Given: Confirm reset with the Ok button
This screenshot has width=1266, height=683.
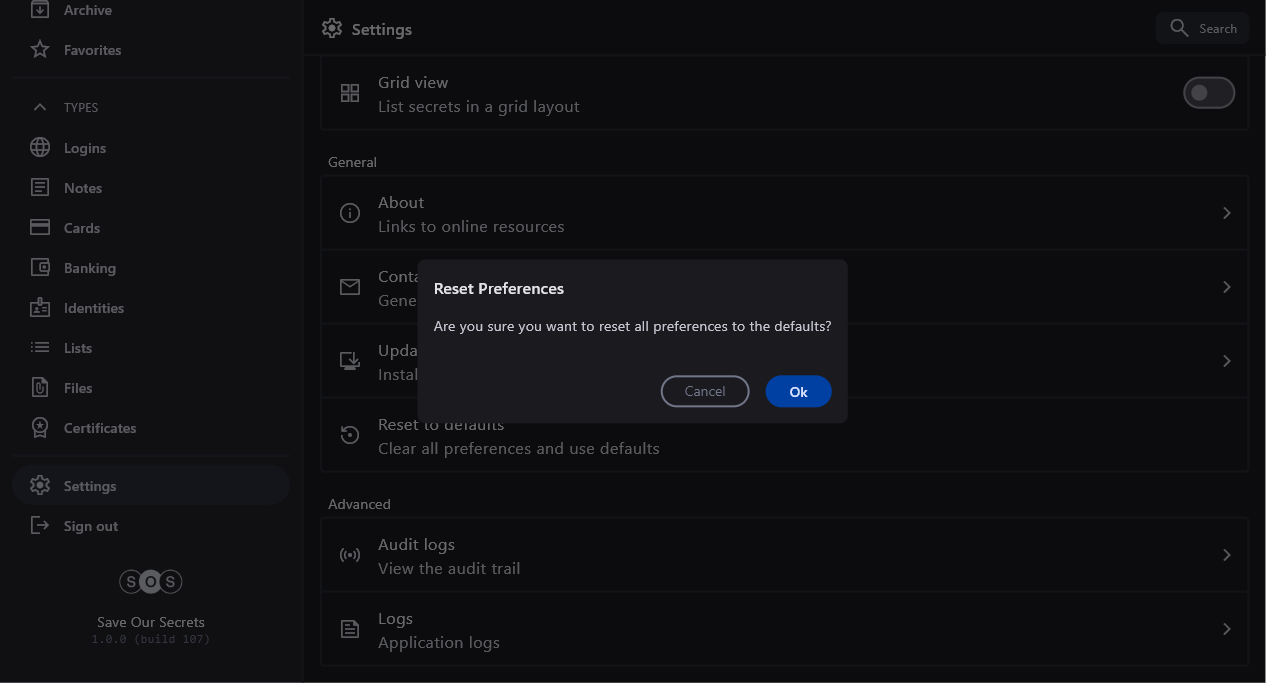Looking at the screenshot, I should (798, 391).
